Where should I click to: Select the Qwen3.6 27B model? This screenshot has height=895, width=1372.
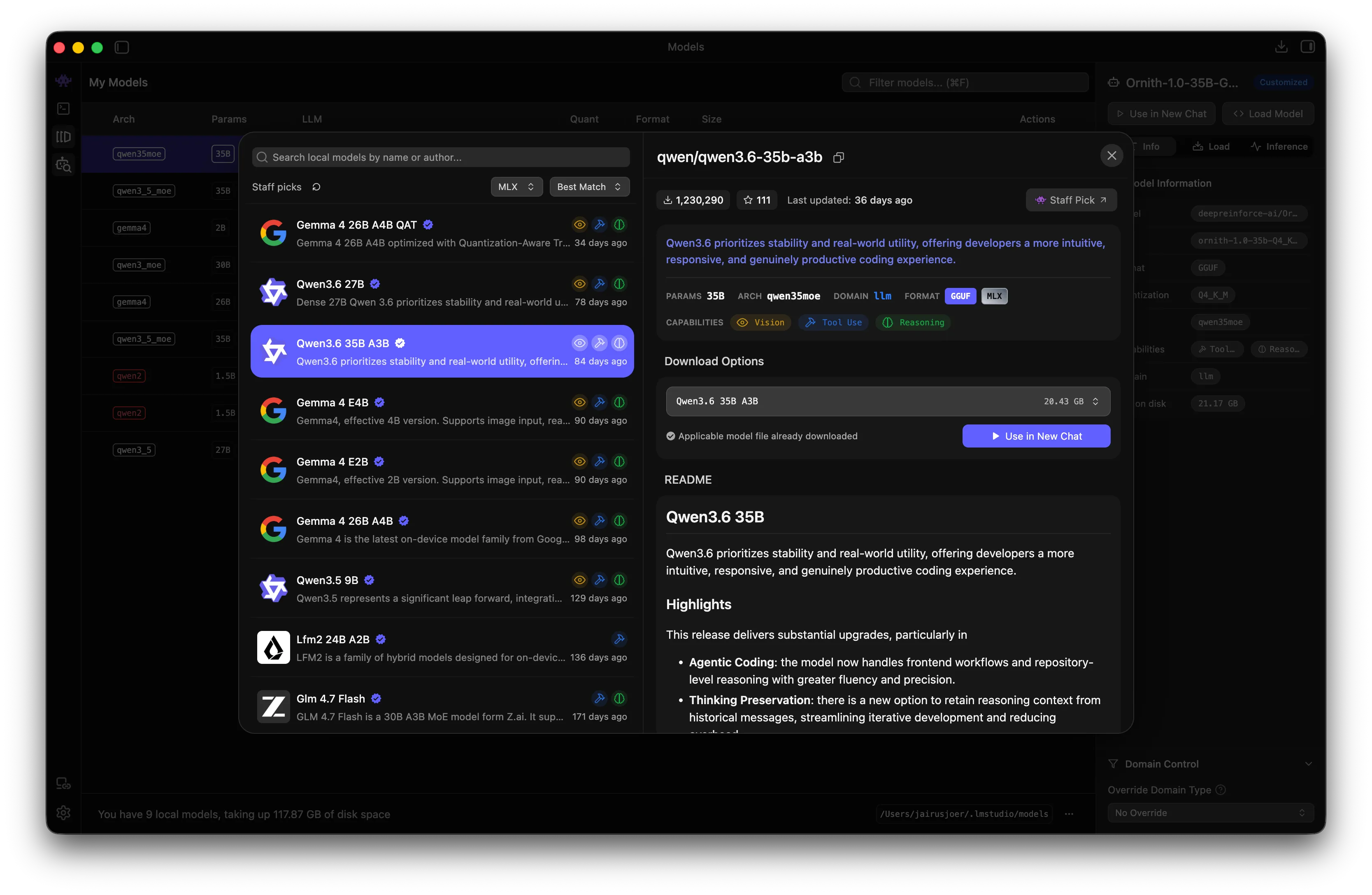(442, 293)
